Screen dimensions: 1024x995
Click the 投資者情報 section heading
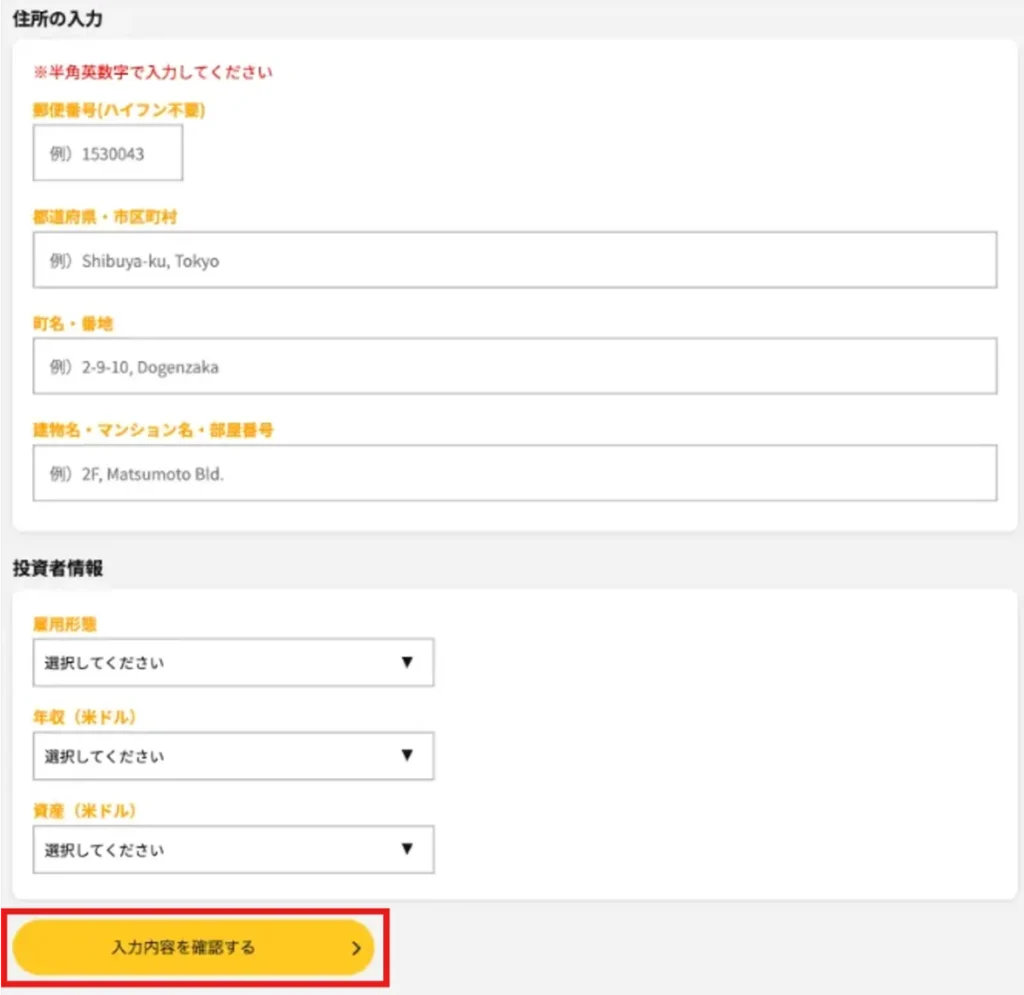[57, 567]
